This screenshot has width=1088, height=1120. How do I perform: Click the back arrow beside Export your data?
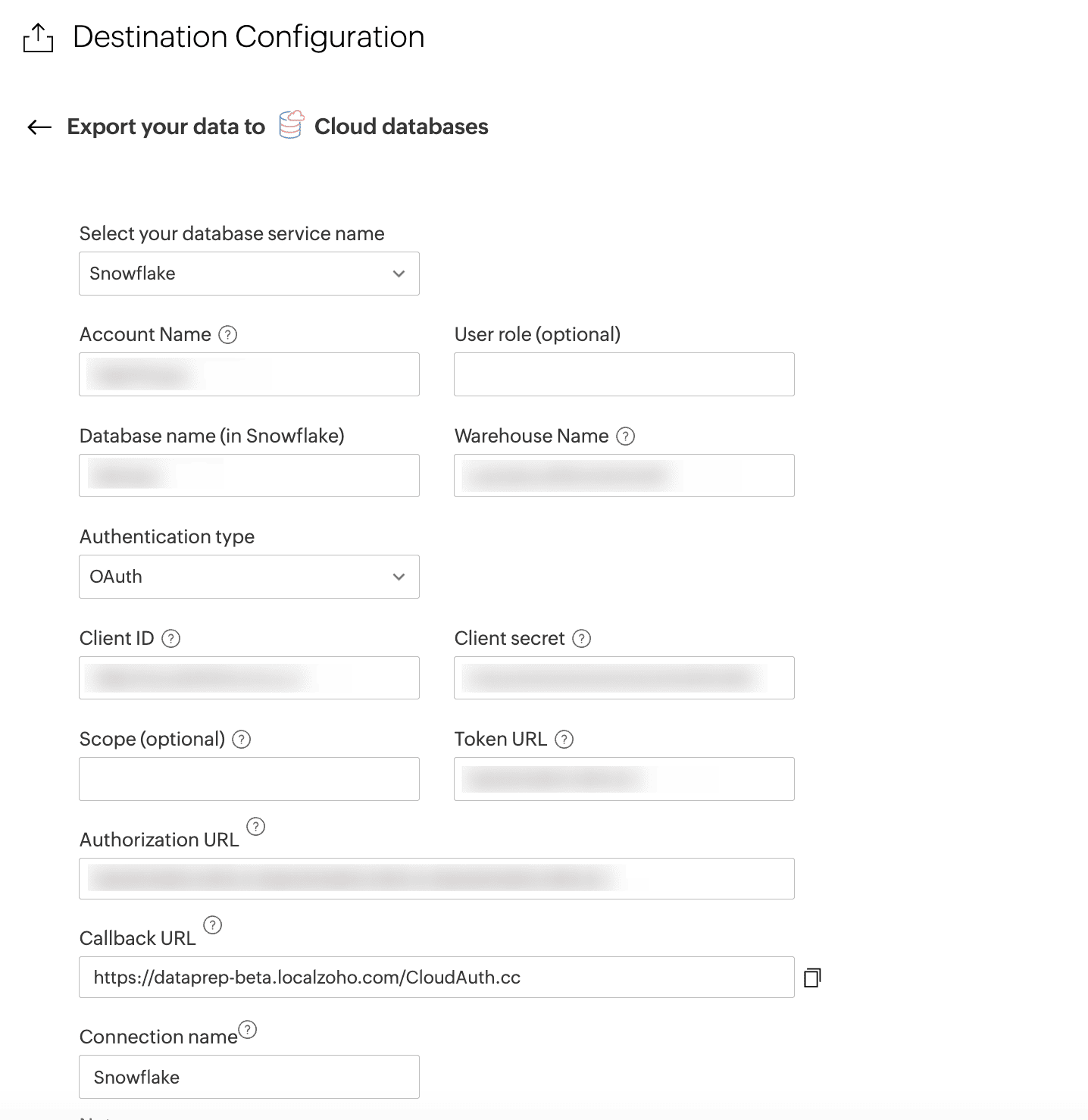[x=39, y=127]
